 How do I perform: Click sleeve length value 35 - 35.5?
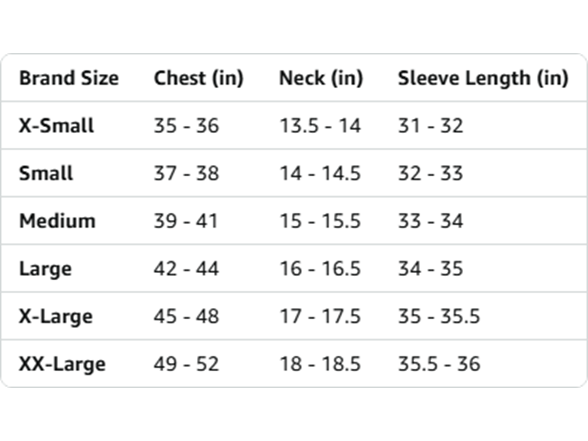tap(439, 316)
